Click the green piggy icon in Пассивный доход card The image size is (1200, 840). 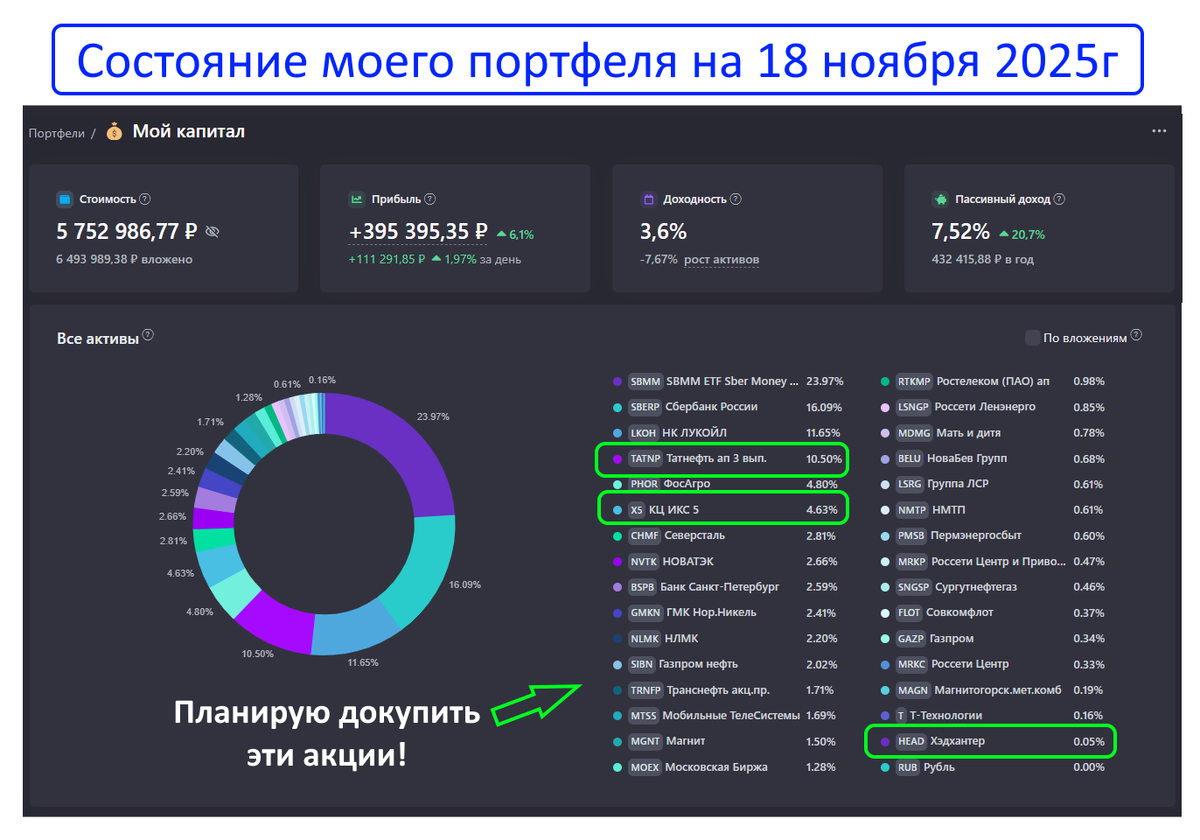point(940,199)
